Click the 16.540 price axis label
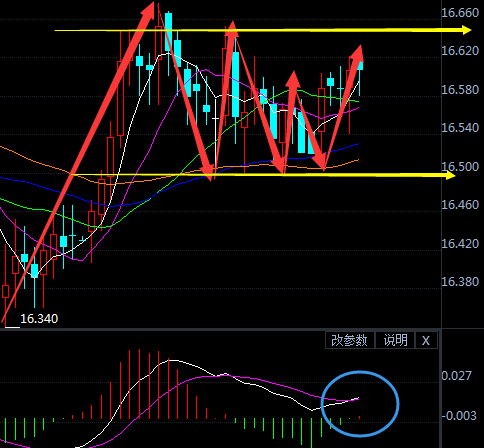The width and height of the screenshot is (484, 448). 460,128
